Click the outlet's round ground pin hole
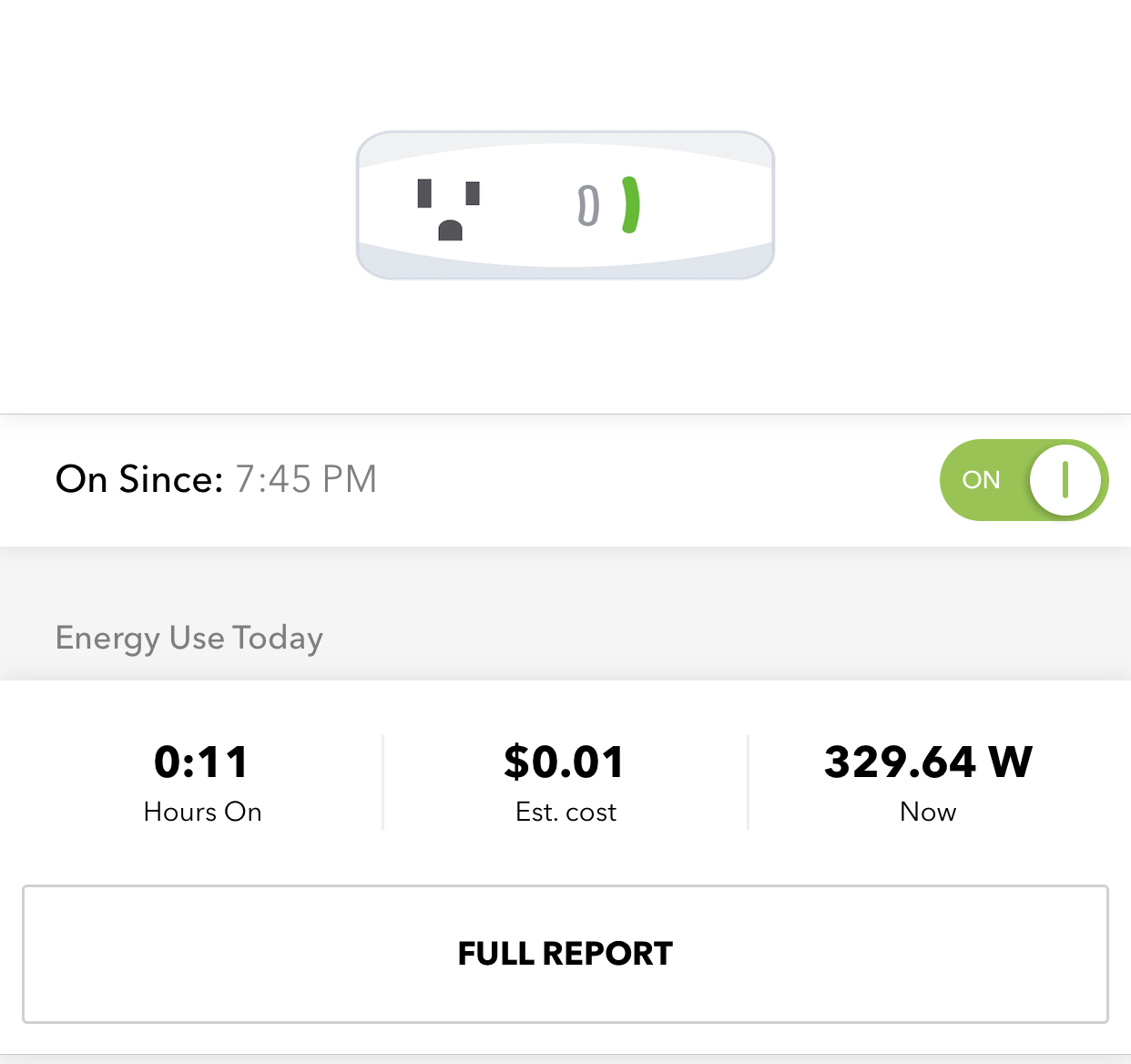1131x1064 pixels. 450,230
